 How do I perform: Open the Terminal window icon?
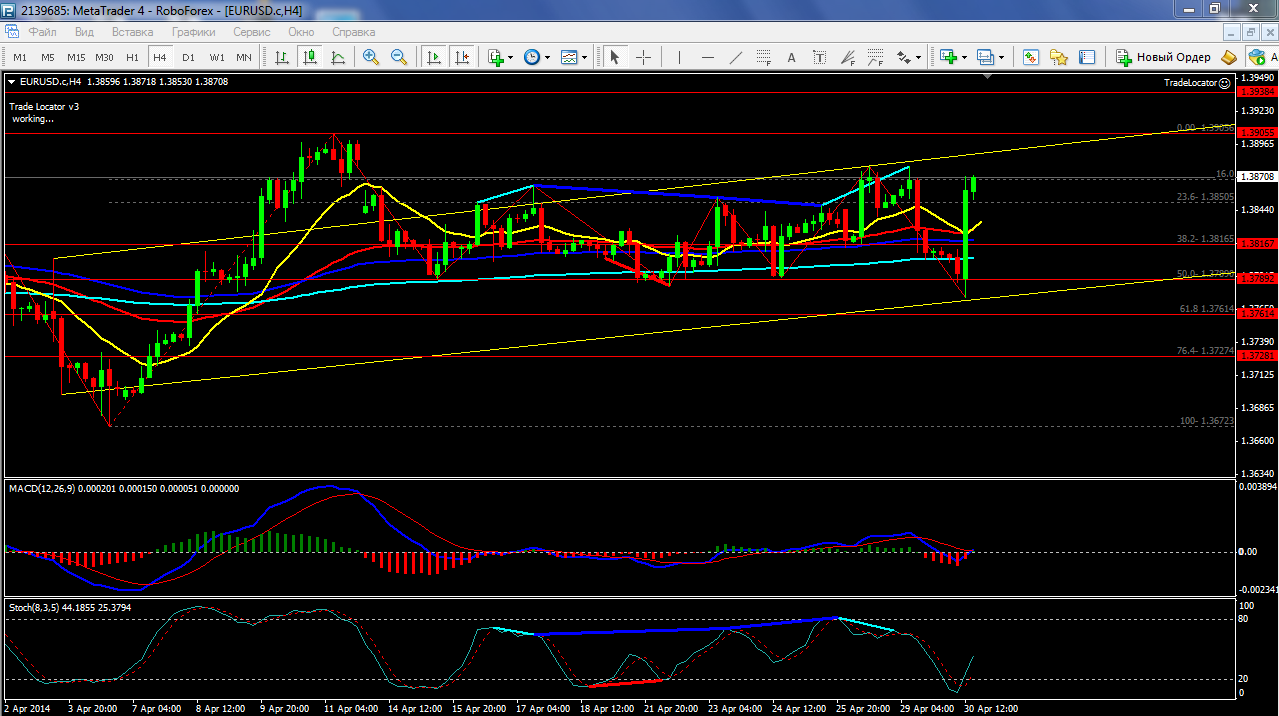coord(1087,57)
